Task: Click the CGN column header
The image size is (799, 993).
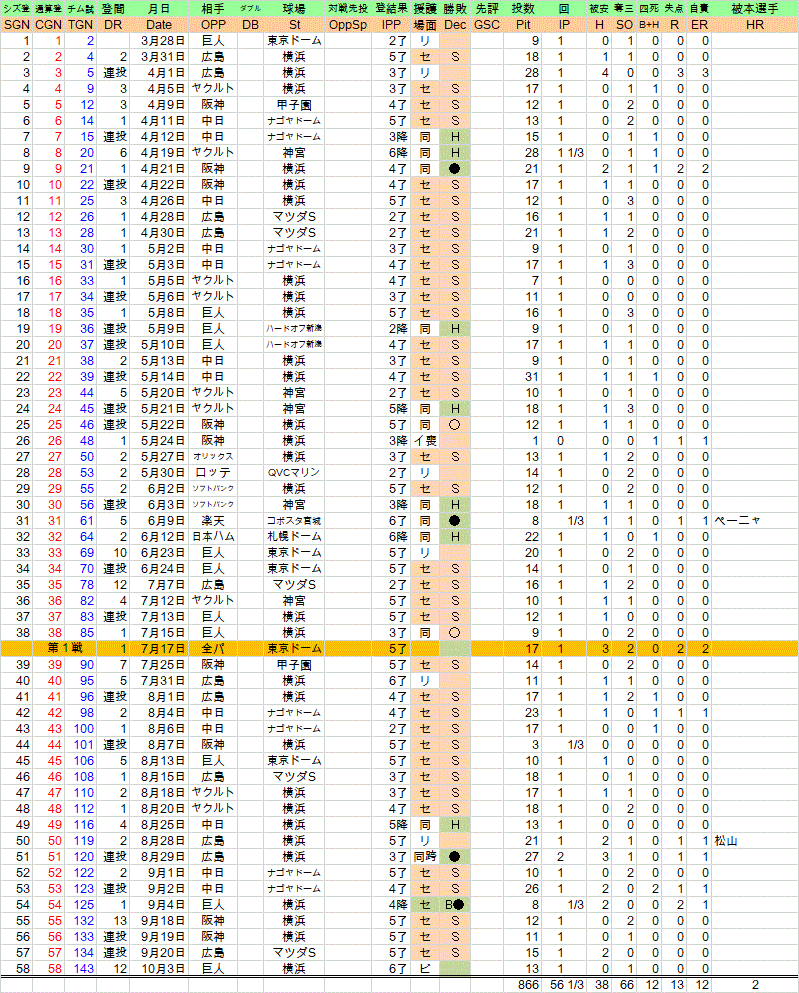Action: pyautogui.click(x=49, y=25)
